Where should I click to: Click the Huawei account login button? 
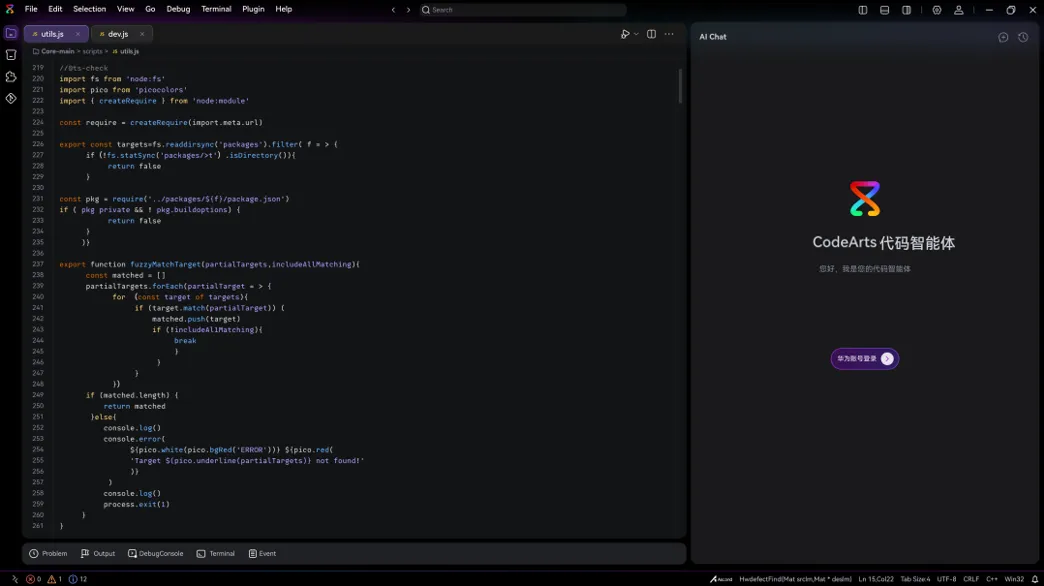coord(864,359)
